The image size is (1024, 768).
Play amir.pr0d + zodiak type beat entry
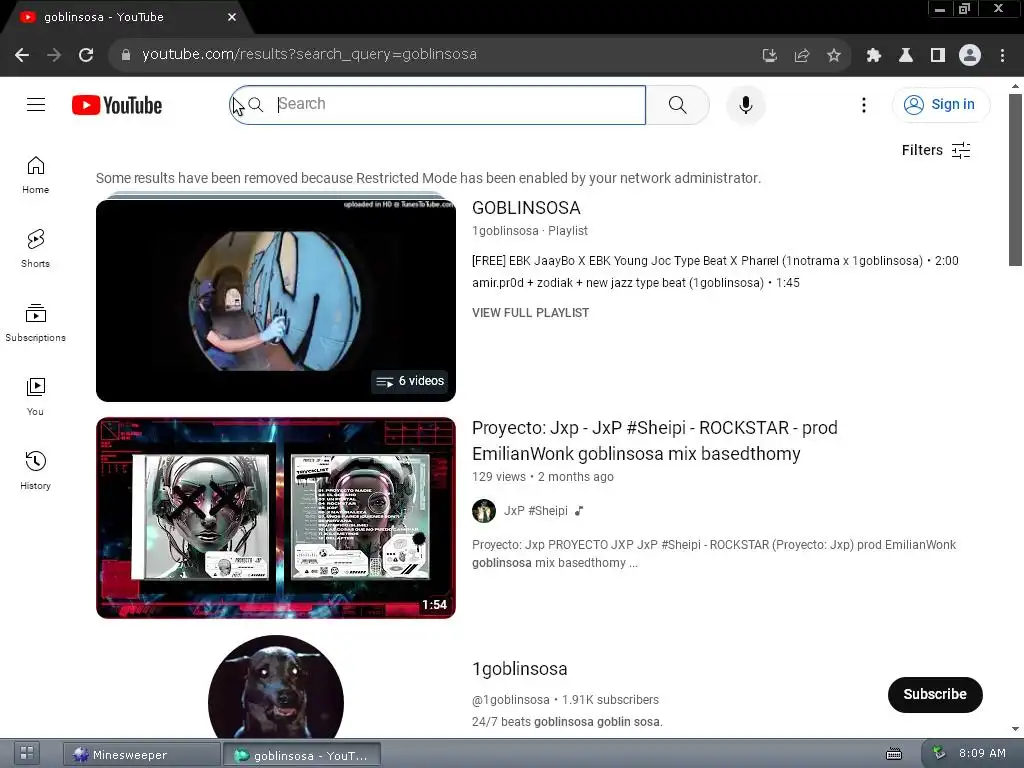click(635, 283)
